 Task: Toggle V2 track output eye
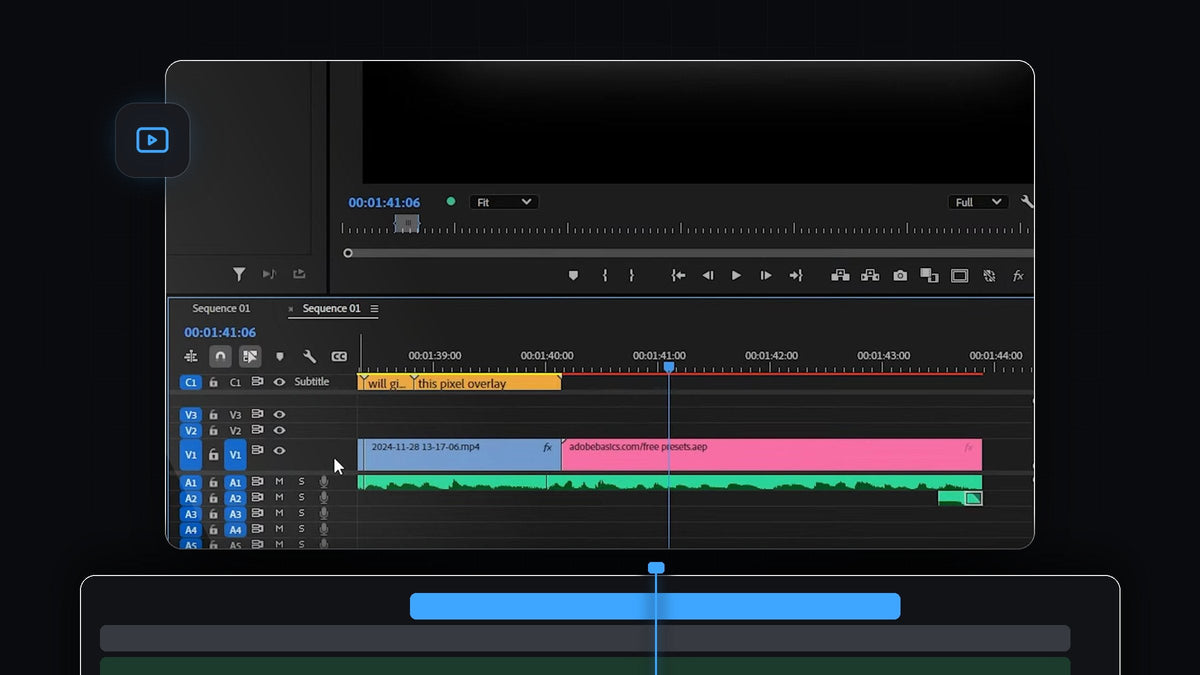coord(280,430)
